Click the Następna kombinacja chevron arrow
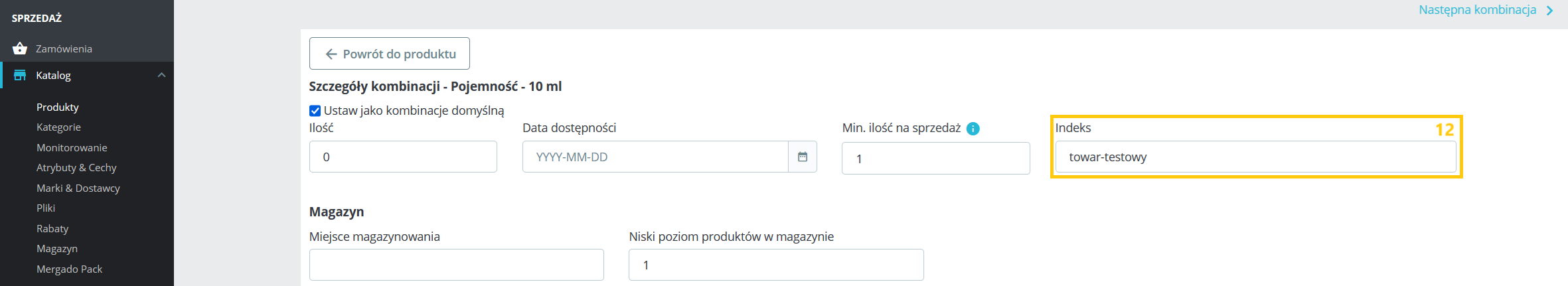 [x=1549, y=11]
